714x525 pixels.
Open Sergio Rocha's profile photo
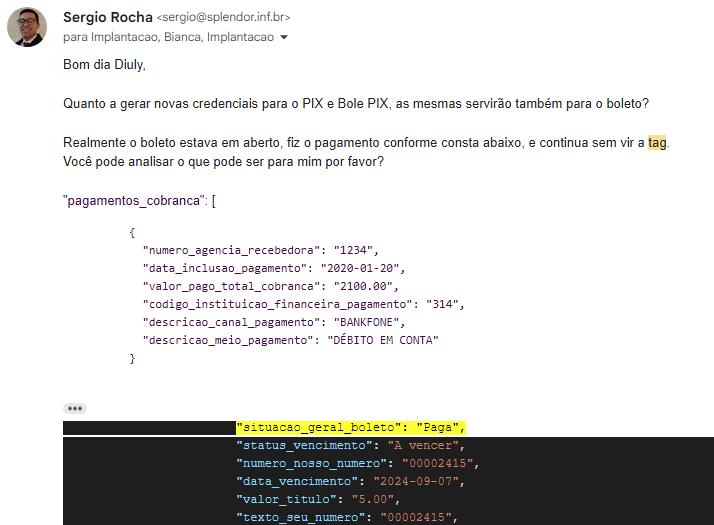point(27,27)
